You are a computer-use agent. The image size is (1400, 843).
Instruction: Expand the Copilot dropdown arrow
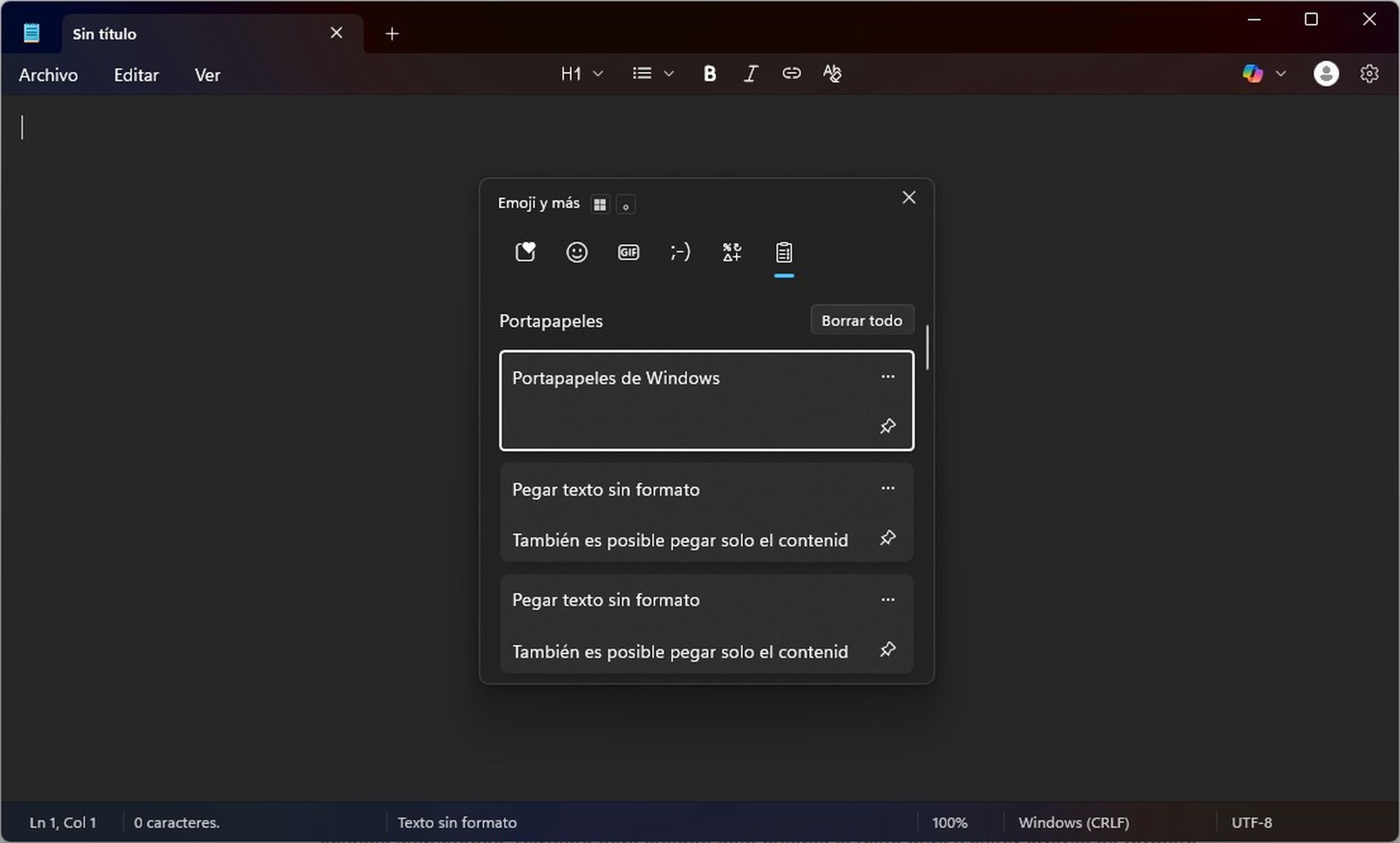tap(1281, 73)
